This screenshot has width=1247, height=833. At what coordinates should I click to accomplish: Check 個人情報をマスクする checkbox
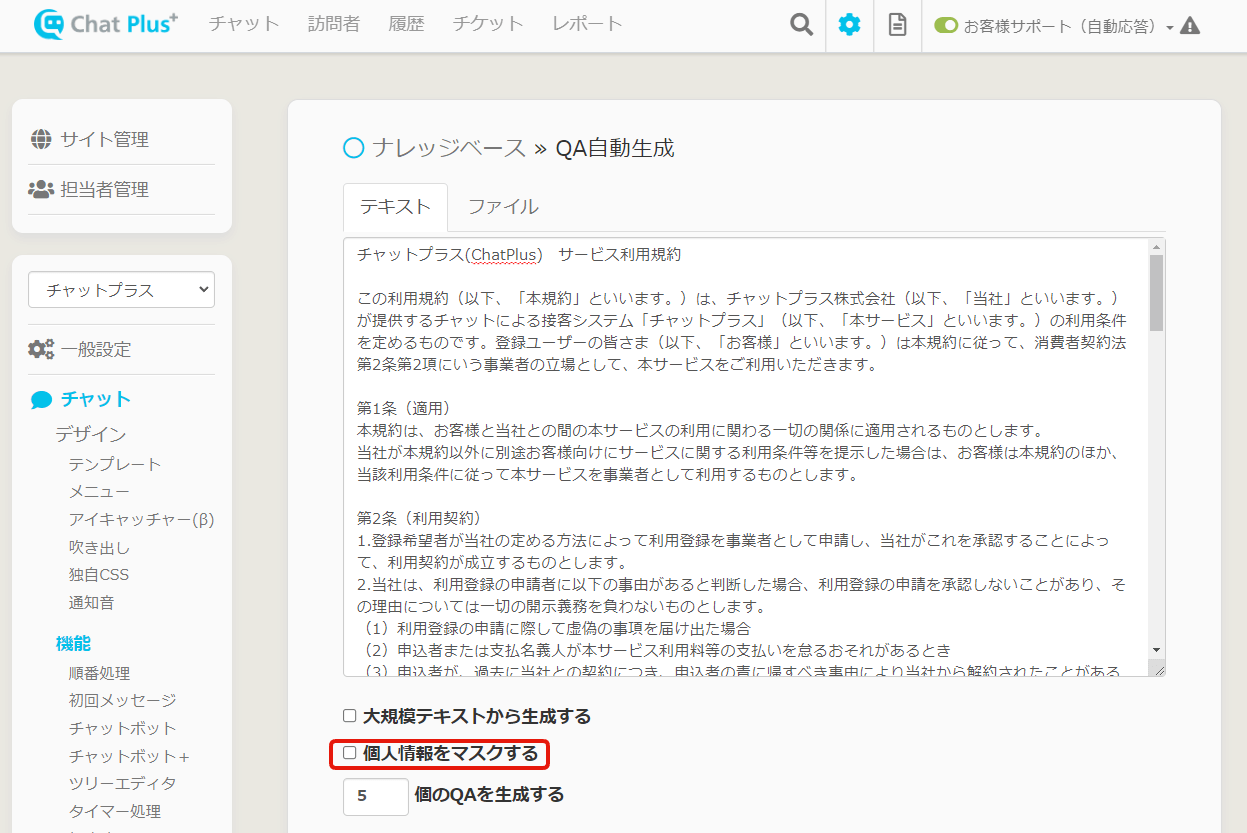[x=350, y=753]
